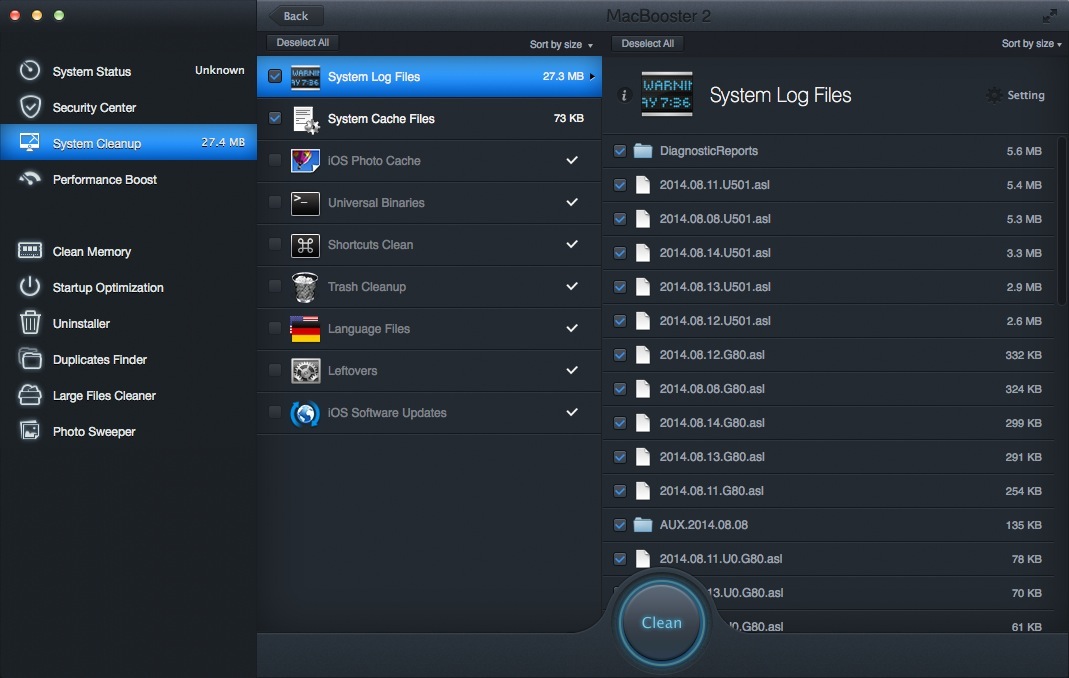1069x678 pixels.
Task: Open the right panel Sort by size dropdown
Action: [x=1031, y=44]
